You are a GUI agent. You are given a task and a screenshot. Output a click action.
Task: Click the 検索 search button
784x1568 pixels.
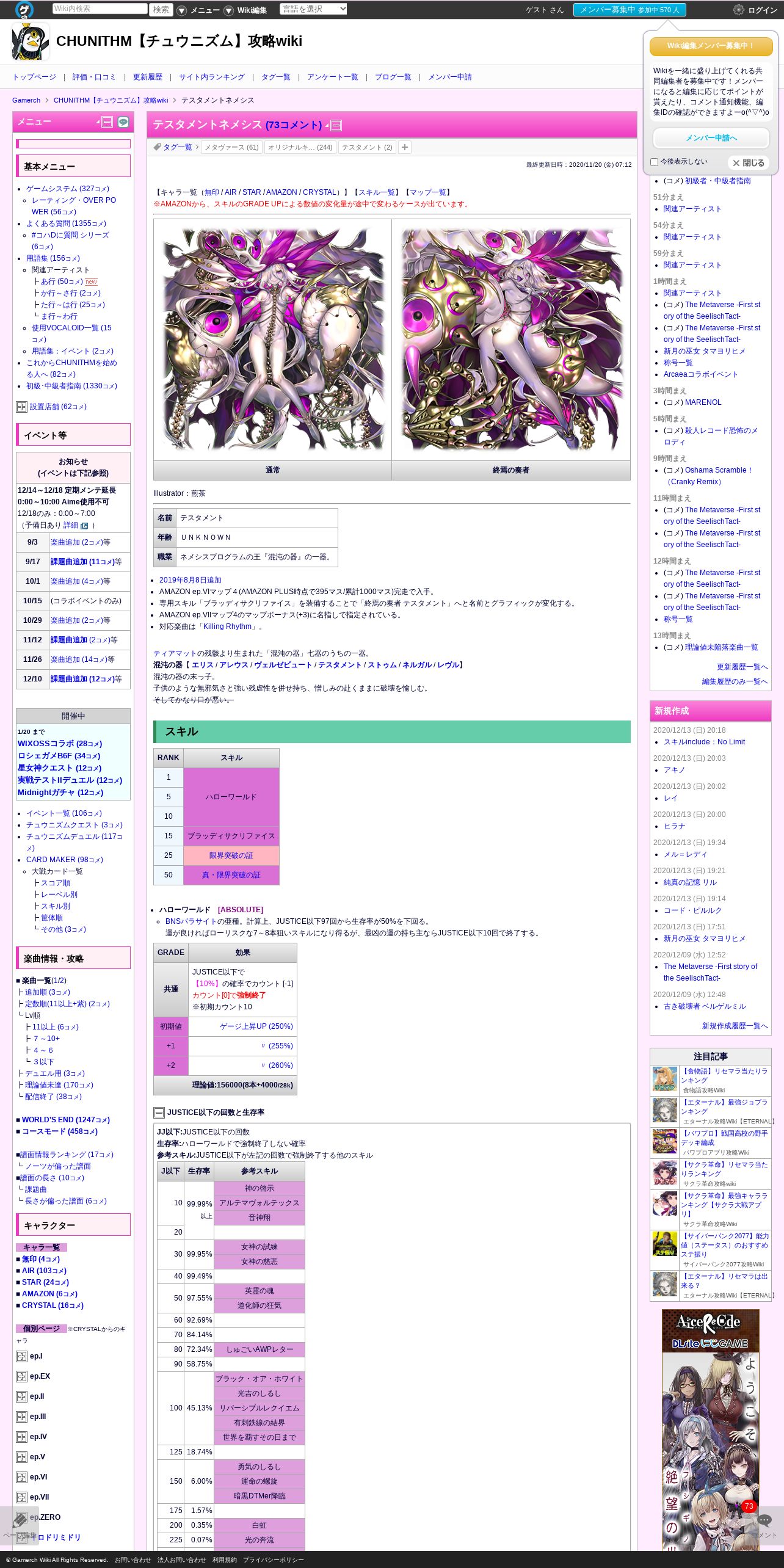[161, 9]
